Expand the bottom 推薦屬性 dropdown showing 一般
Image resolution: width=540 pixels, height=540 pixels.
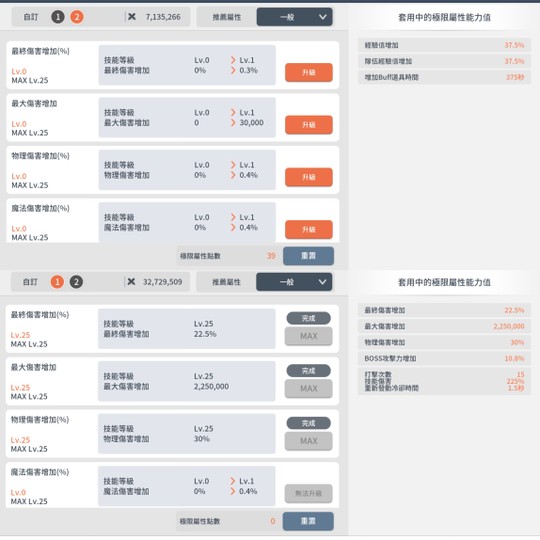[x=294, y=282]
